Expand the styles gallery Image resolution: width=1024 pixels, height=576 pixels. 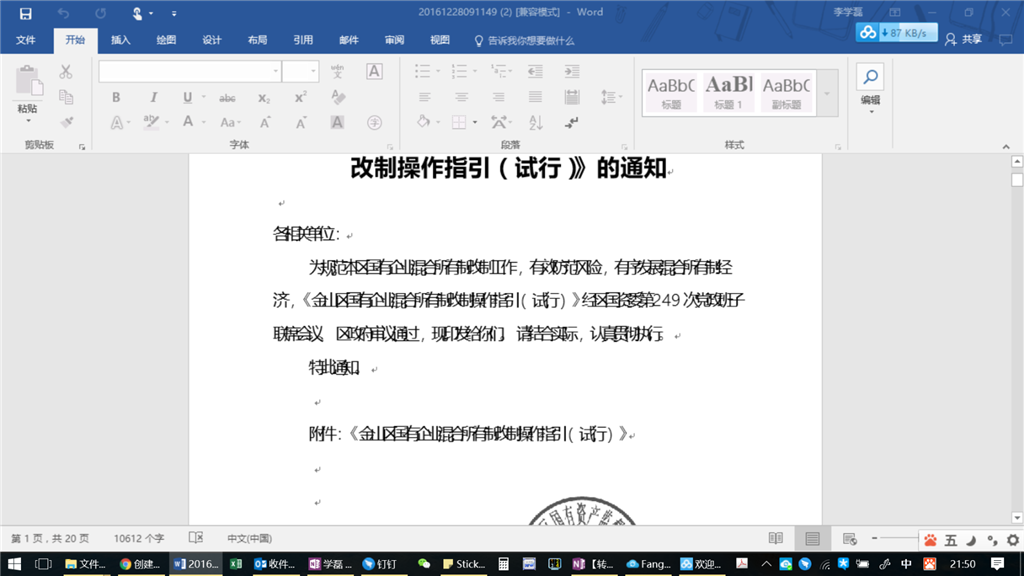tap(827, 93)
